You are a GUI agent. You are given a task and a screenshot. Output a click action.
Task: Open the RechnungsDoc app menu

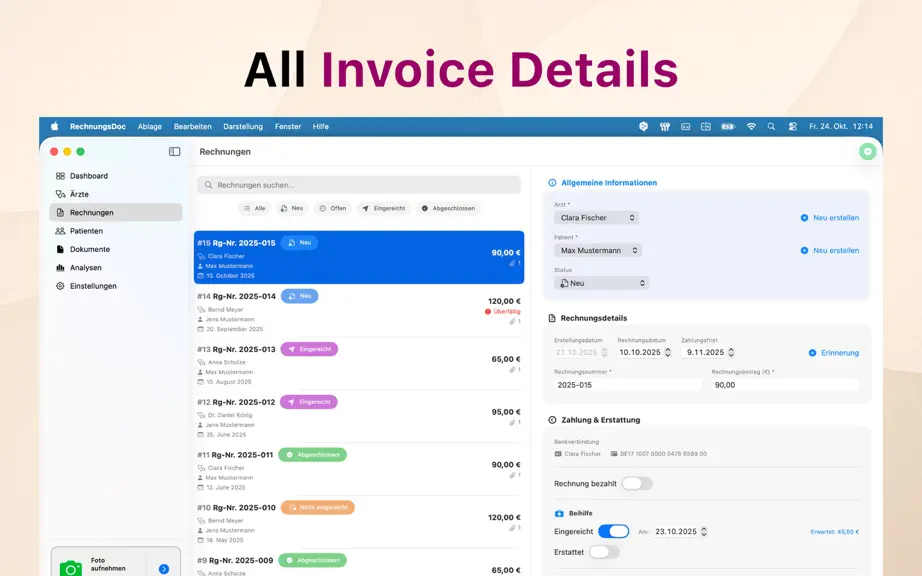click(98, 126)
